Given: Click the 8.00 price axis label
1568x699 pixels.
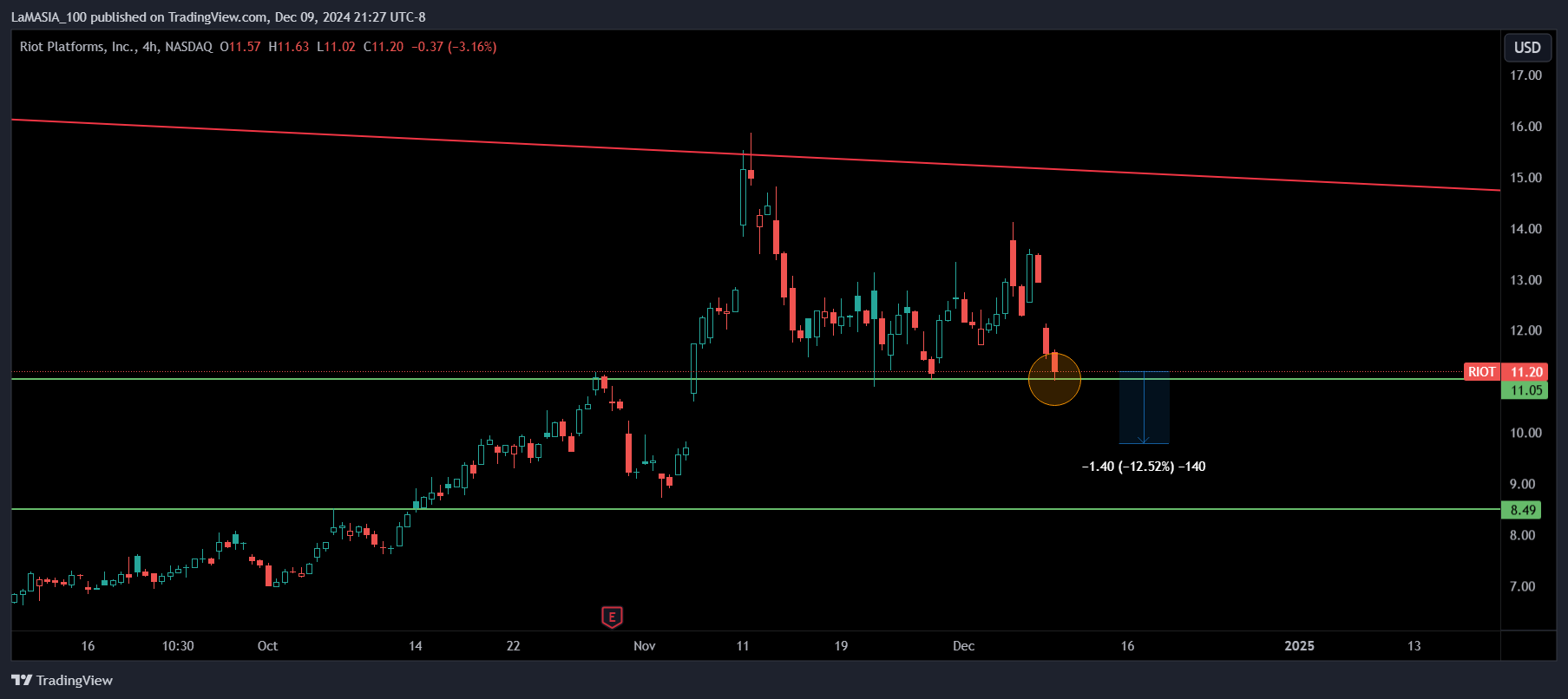Looking at the screenshot, I should 1523,535.
